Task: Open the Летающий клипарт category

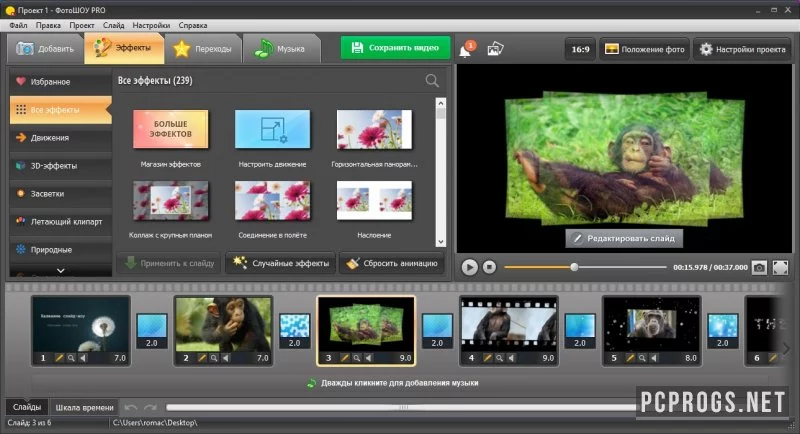Action: coord(61,222)
